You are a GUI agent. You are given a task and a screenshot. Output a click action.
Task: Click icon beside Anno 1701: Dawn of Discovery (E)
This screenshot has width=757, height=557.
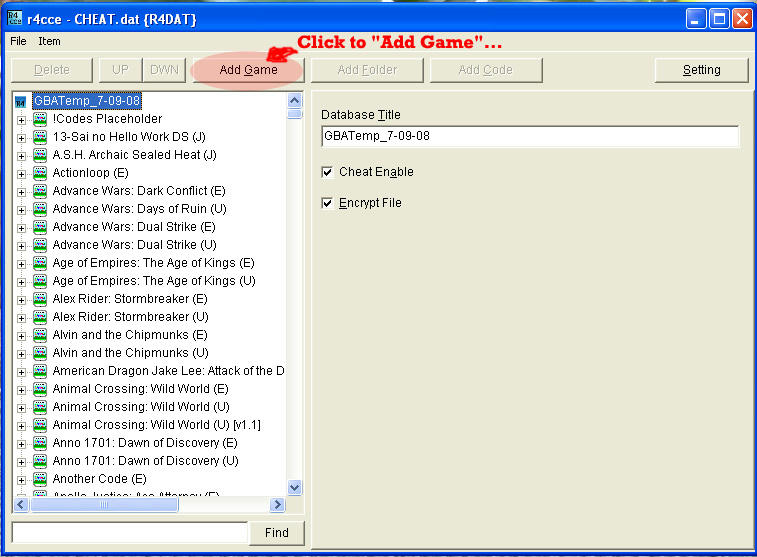40,443
